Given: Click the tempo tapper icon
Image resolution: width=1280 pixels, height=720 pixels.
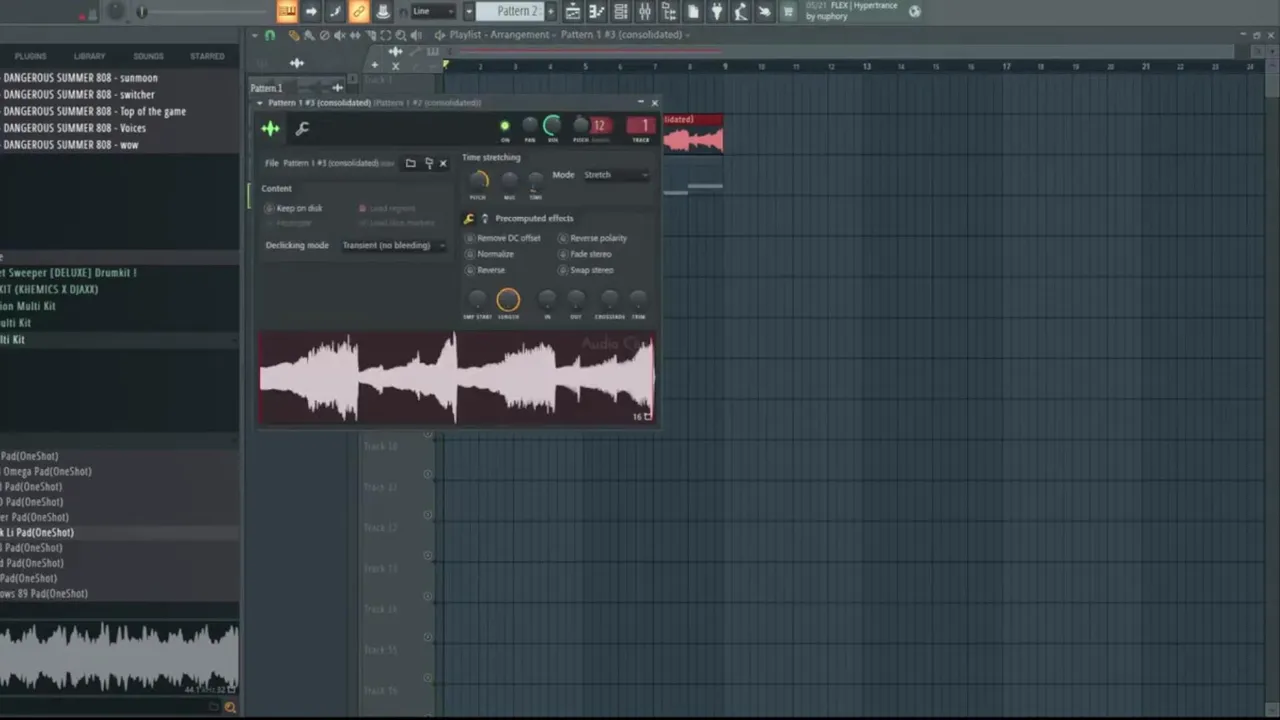Looking at the screenshot, I should (x=741, y=11).
